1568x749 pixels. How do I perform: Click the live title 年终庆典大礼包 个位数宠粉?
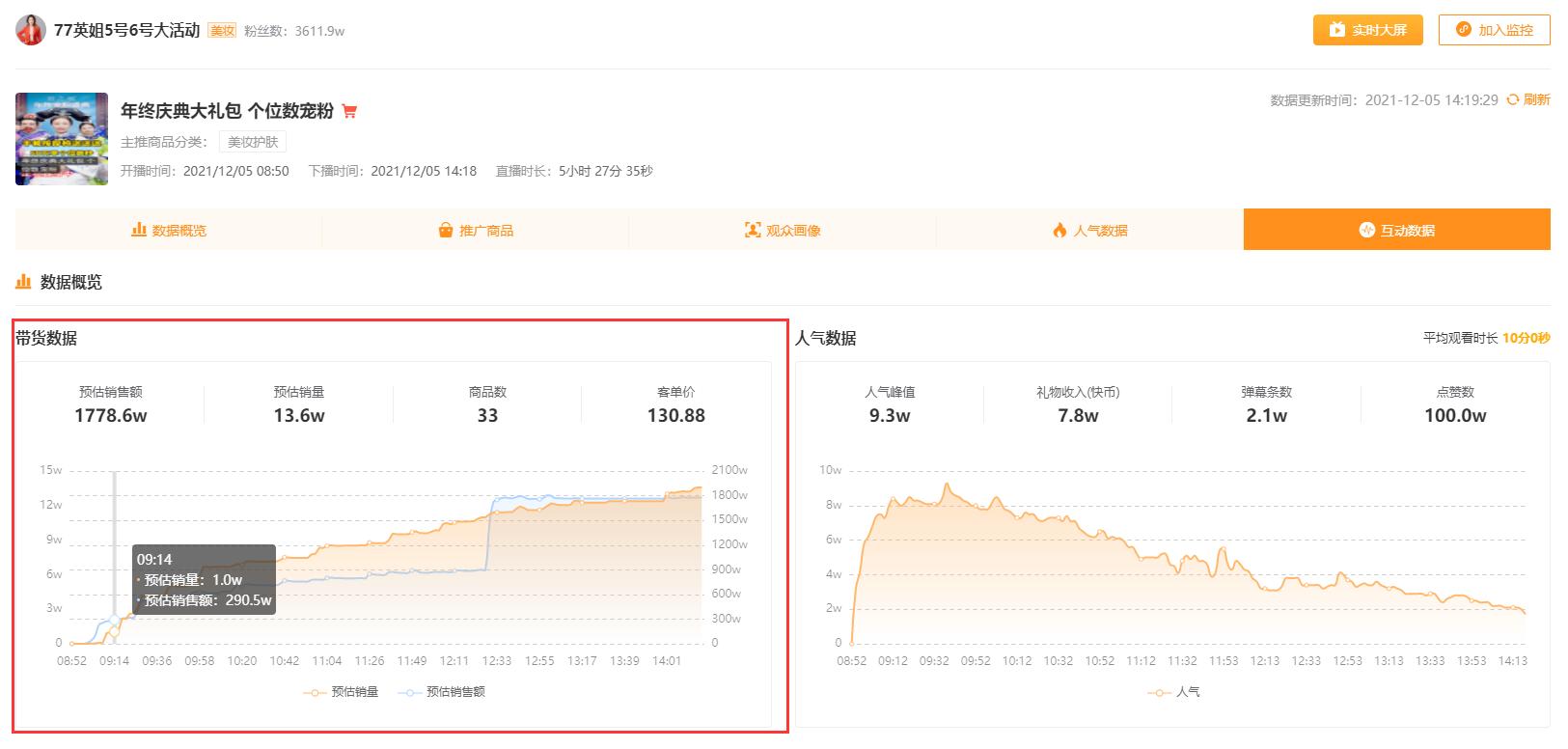pyautogui.click(x=227, y=111)
